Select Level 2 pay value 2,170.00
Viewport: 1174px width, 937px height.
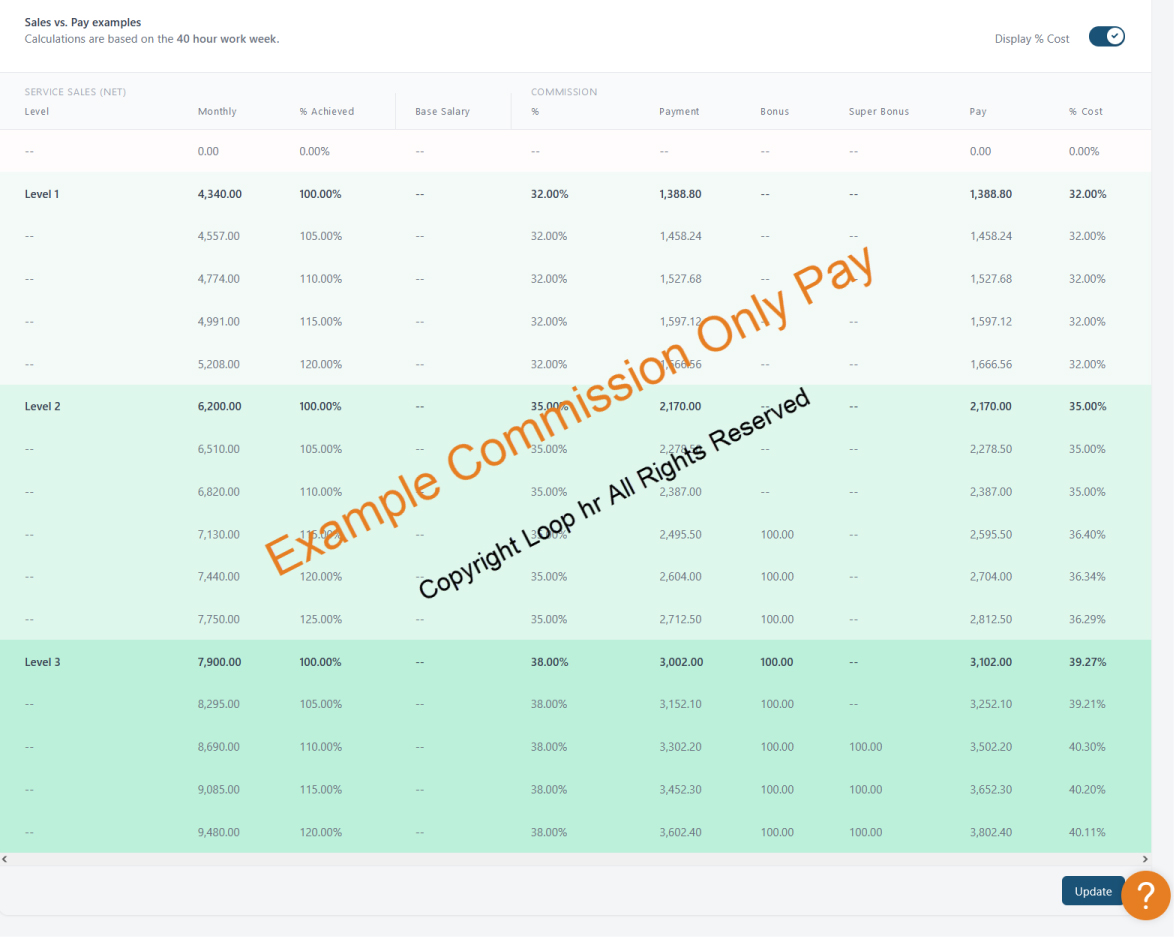(991, 407)
